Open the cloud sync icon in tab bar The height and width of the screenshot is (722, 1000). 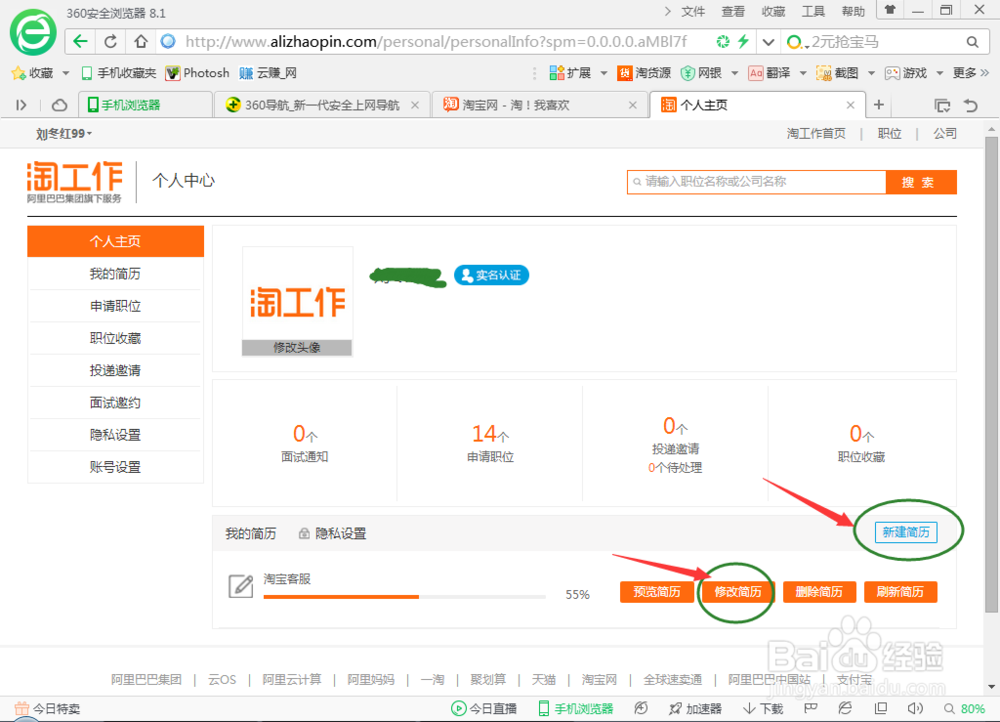tap(59, 105)
